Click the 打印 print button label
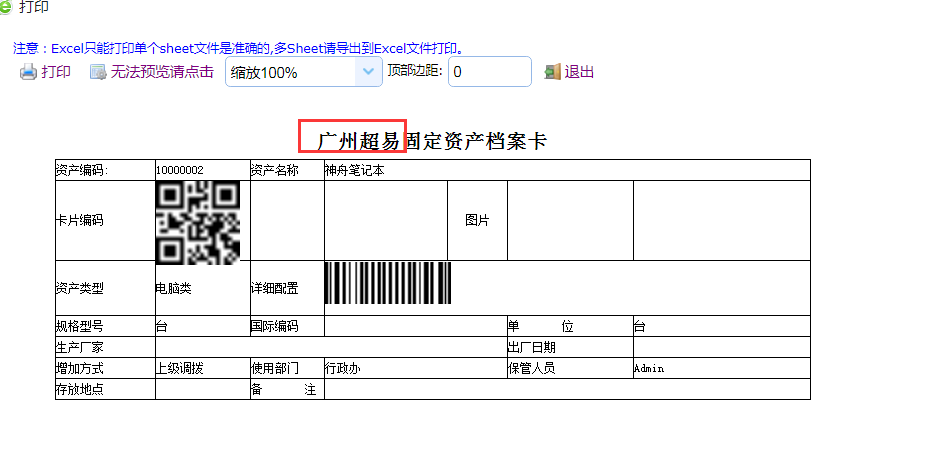Viewport: 930px width, 475px height. click(56, 72)
